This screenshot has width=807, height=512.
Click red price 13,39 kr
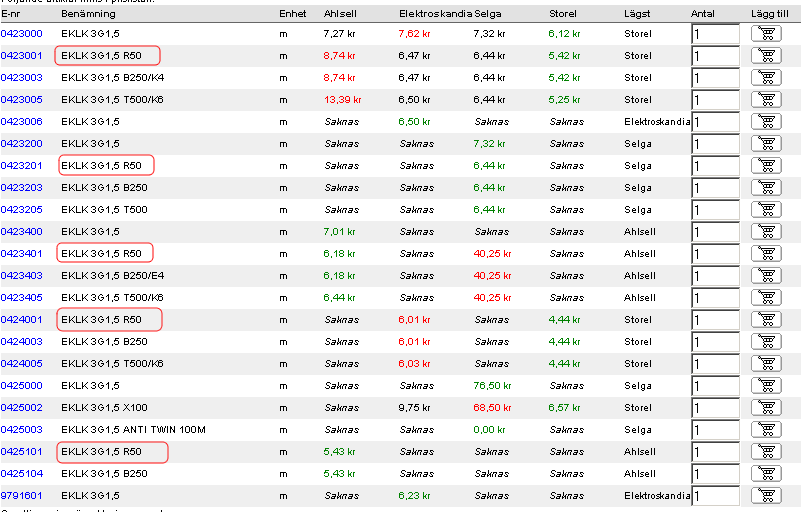coord(342,100)
